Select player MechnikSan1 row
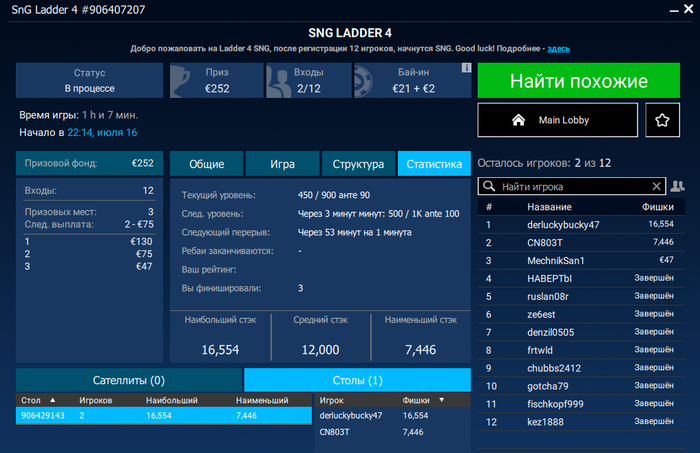This screenshot has height=453, width=700. click(581, 260)
